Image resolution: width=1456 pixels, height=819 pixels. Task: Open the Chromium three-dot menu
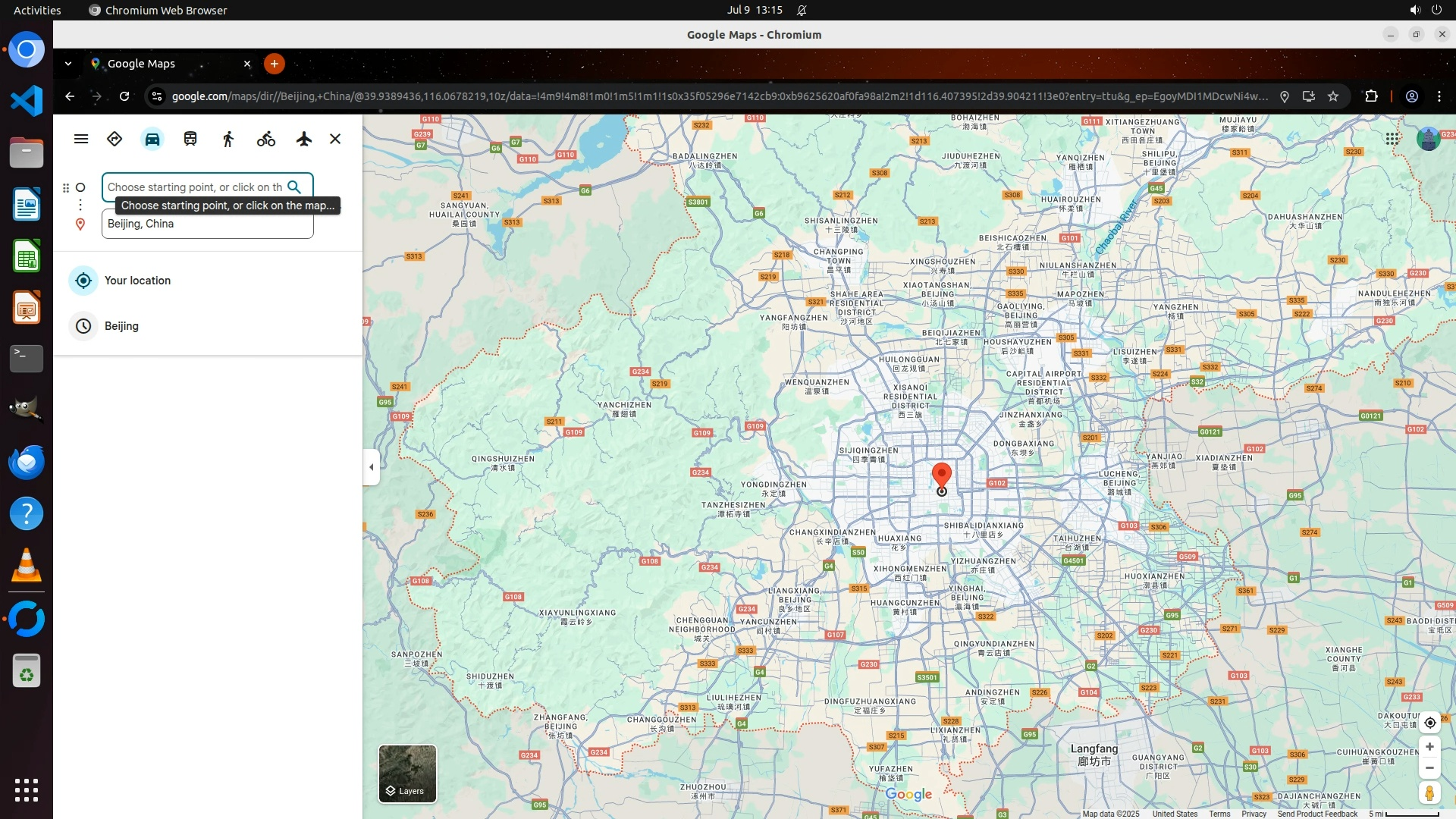(x=1439, y=96)
